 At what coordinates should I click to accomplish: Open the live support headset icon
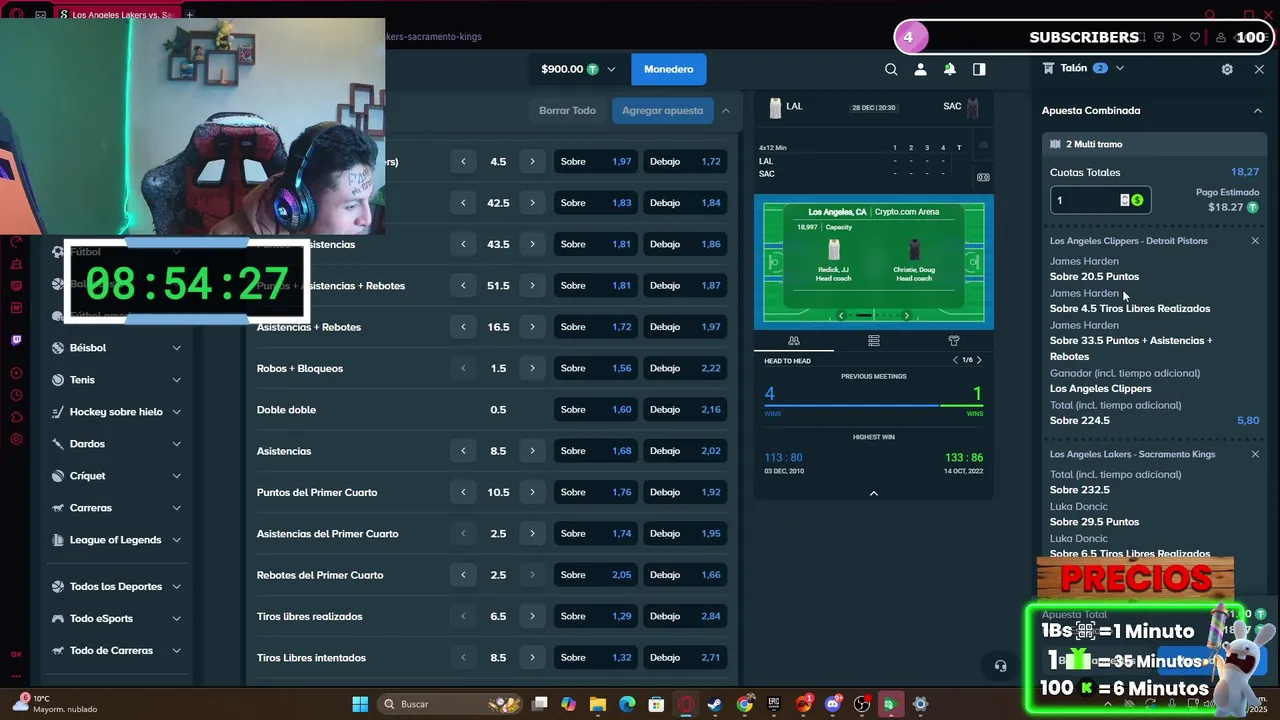point(1000,666)
